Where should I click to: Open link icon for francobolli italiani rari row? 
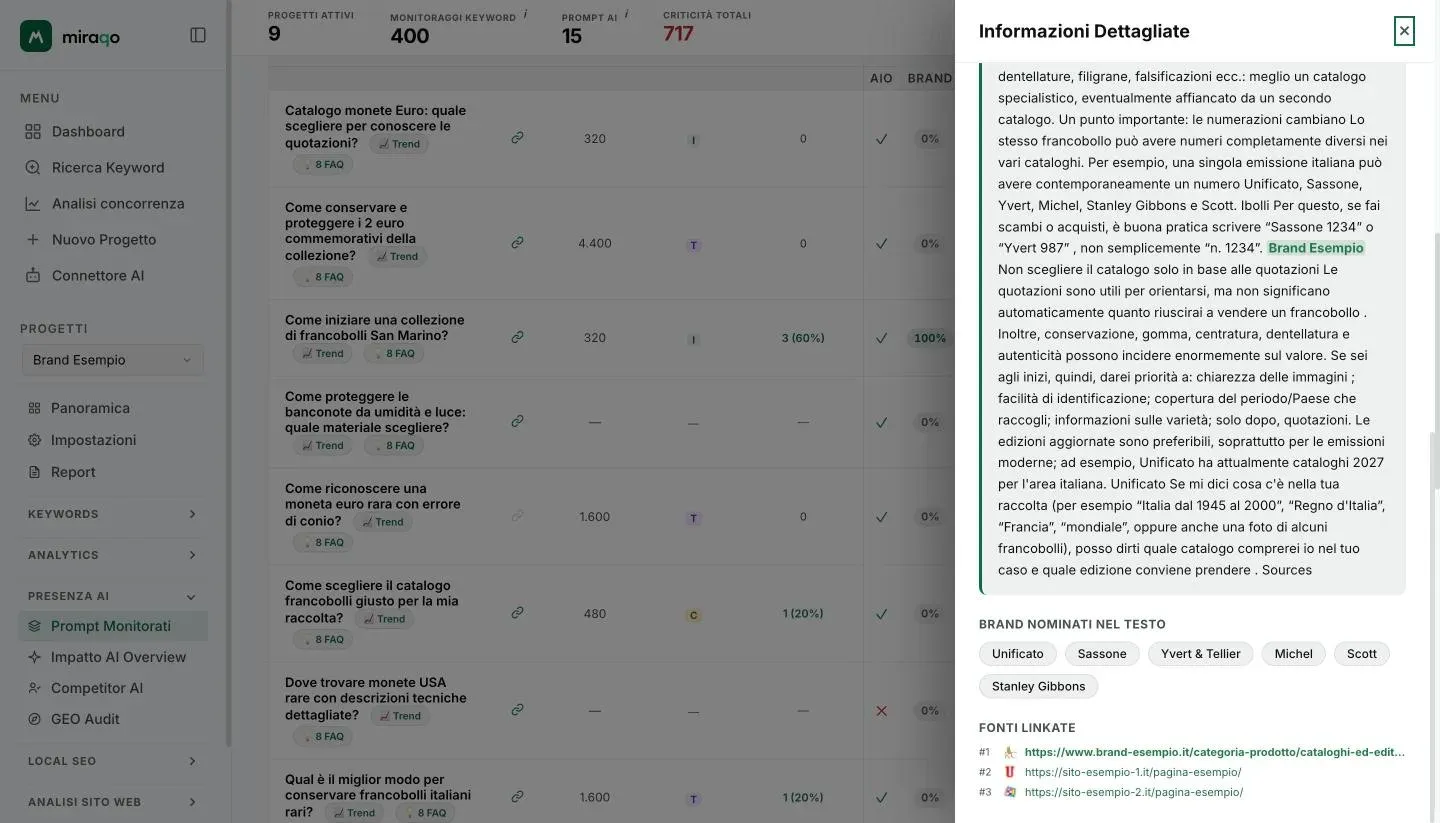pyautogui.click(x=517, y=797)
